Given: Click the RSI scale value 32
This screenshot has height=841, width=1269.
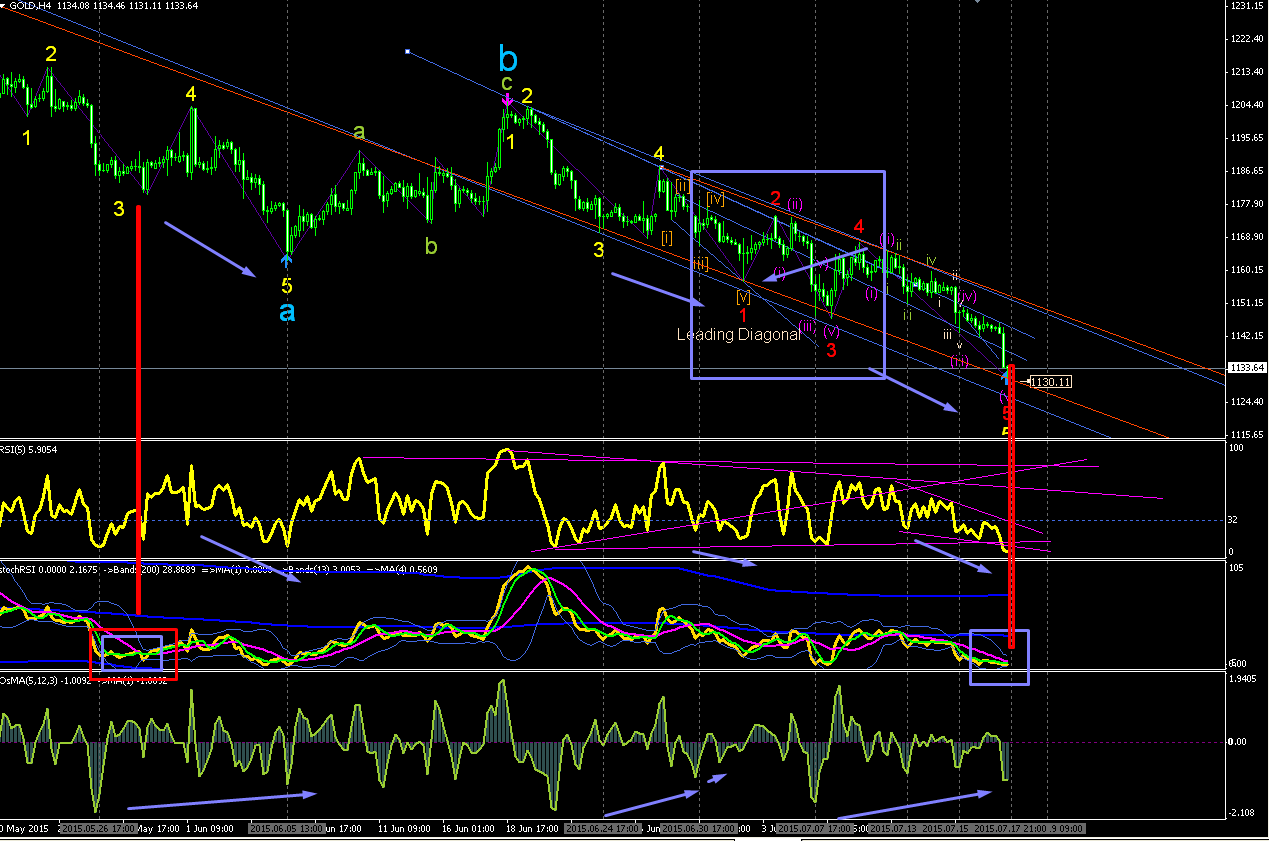Looking at the screenshot, I should [1234, 521].
